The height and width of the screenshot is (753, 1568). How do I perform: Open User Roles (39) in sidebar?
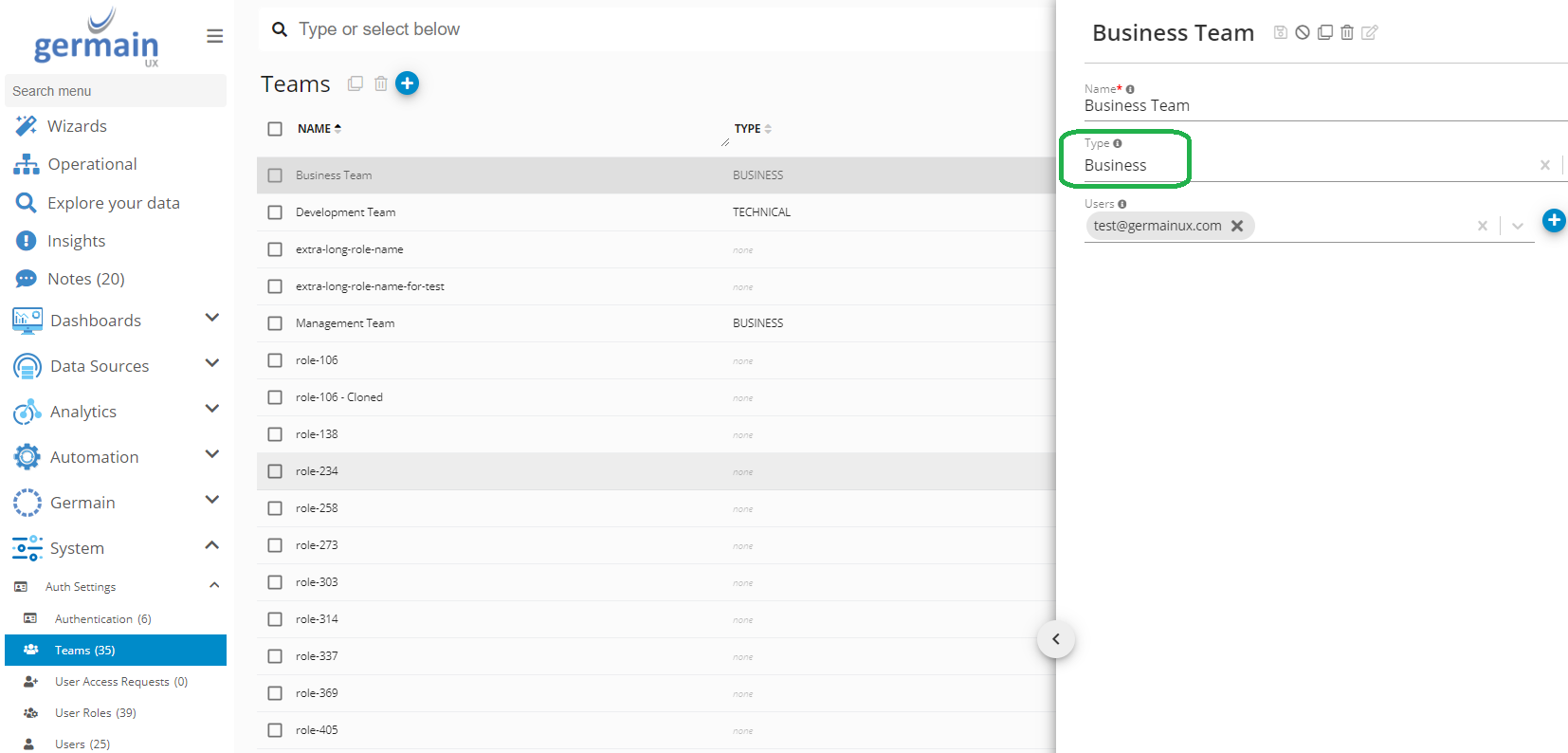tap(95, 713)
